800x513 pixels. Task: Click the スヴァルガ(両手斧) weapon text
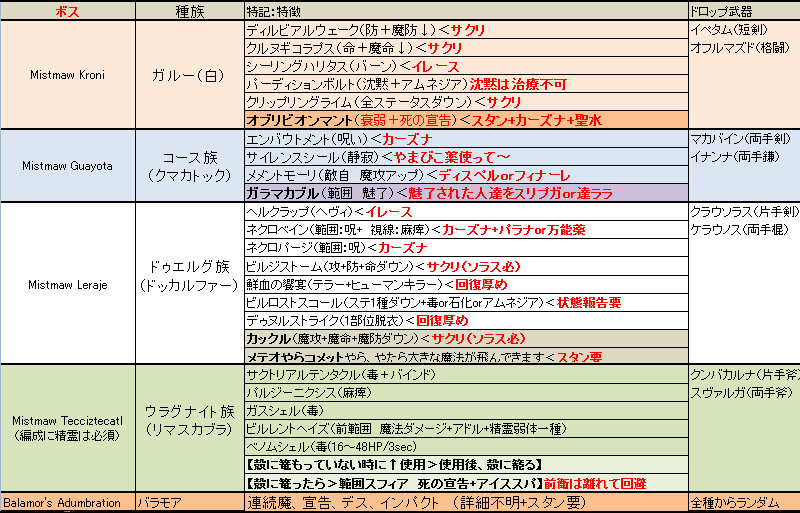click(x=741, y=393)
